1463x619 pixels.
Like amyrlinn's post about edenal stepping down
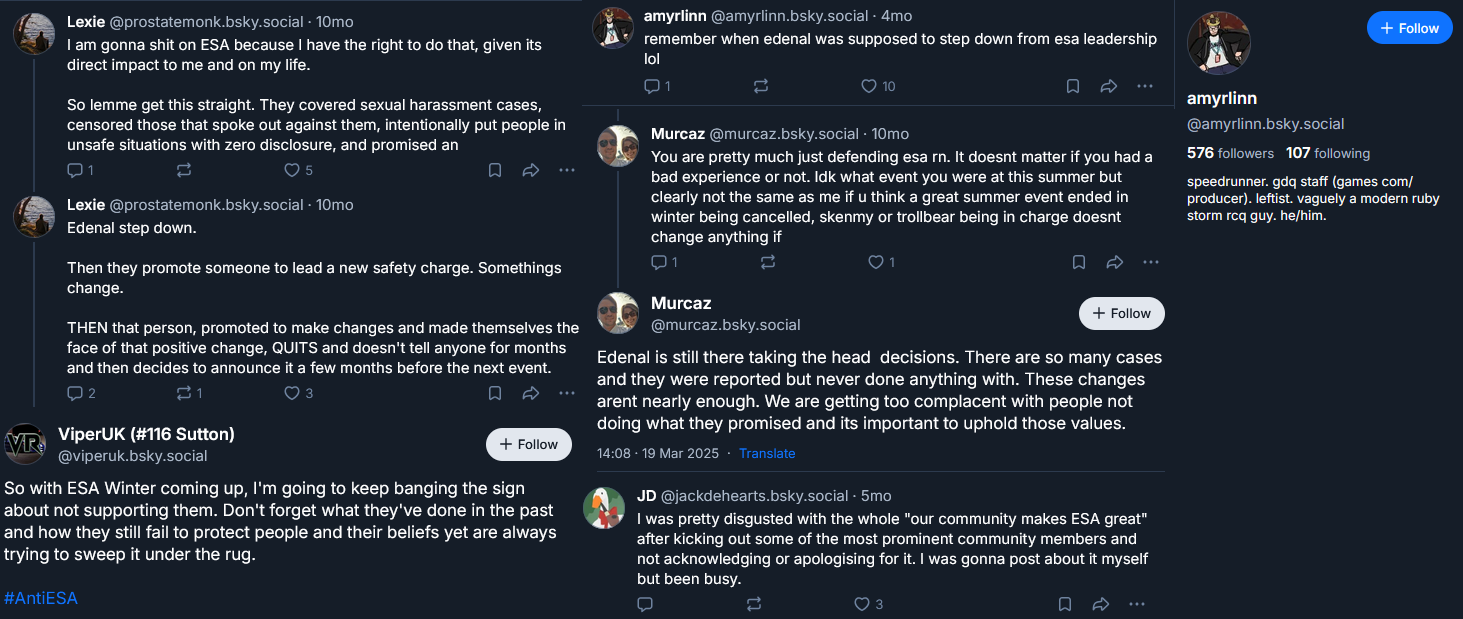[x=878, y=87]
